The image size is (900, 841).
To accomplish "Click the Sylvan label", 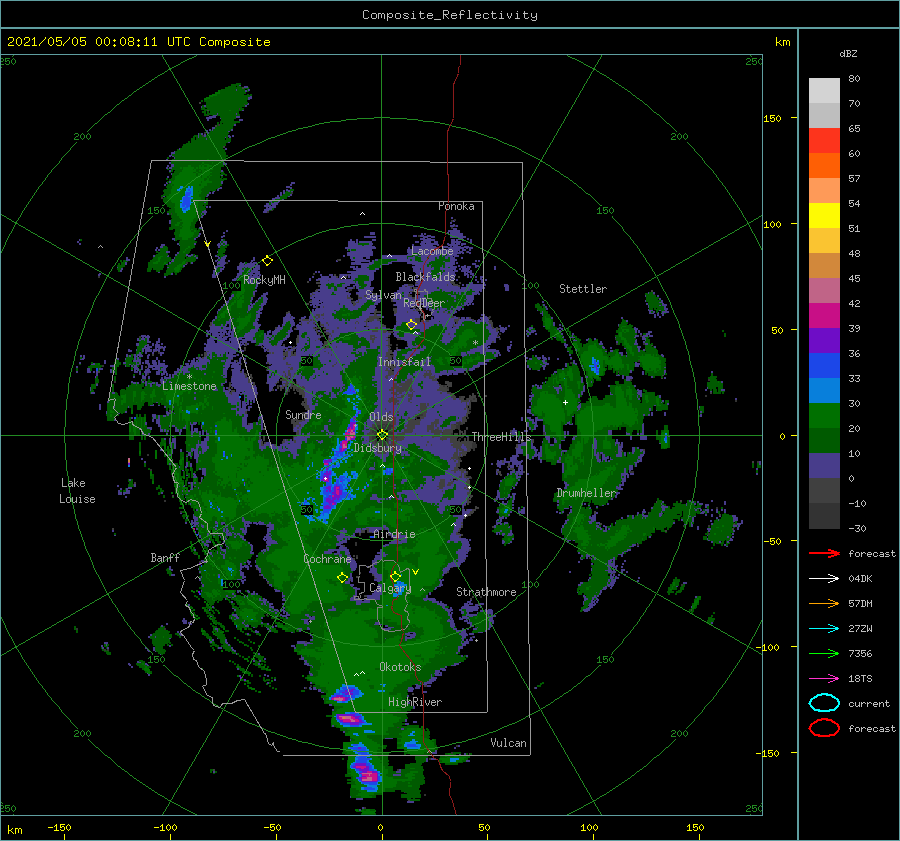I will pyautogui.click(x=383, y=295).
